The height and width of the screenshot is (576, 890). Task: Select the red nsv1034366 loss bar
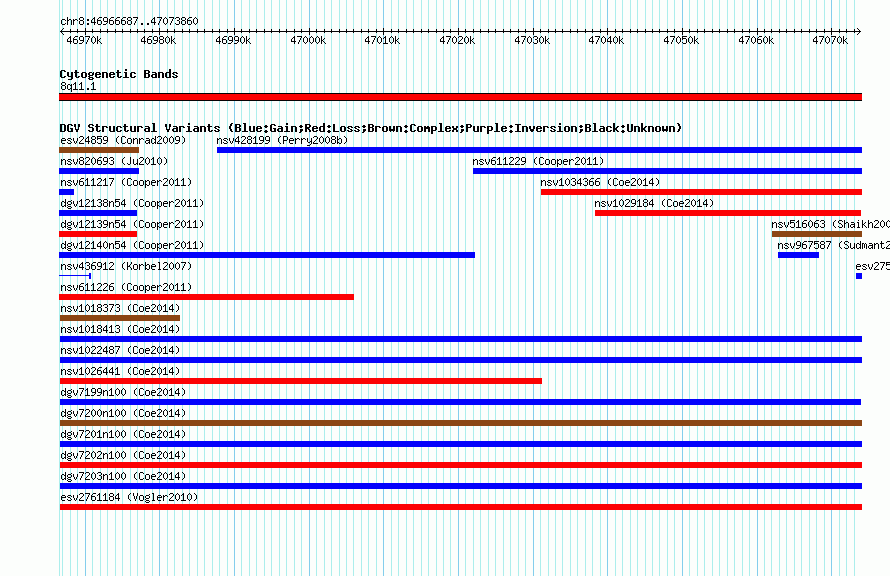click(702, 192)
